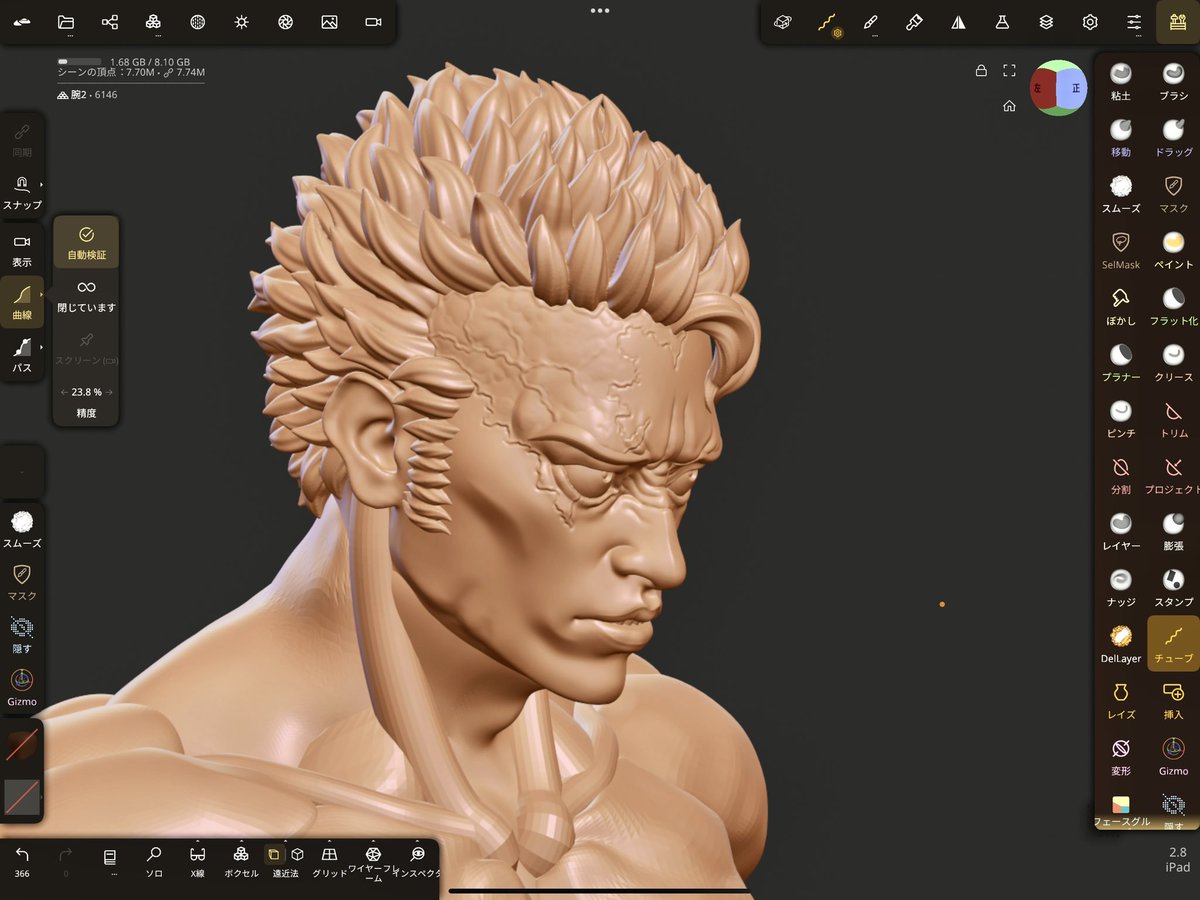Open the インスペクター inspector
Screen dimensions: 1200x900
point(417,860)
